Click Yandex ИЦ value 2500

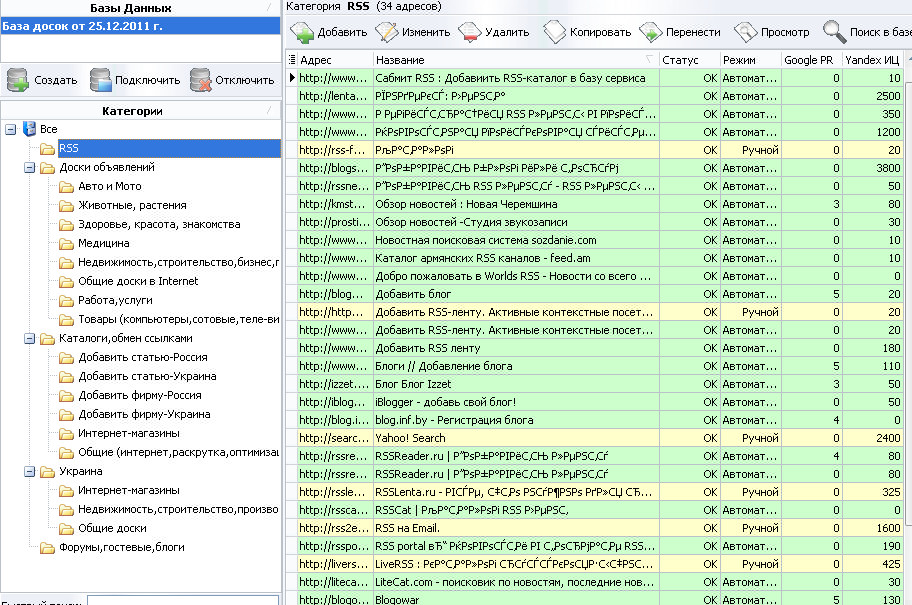pos(888,96)
